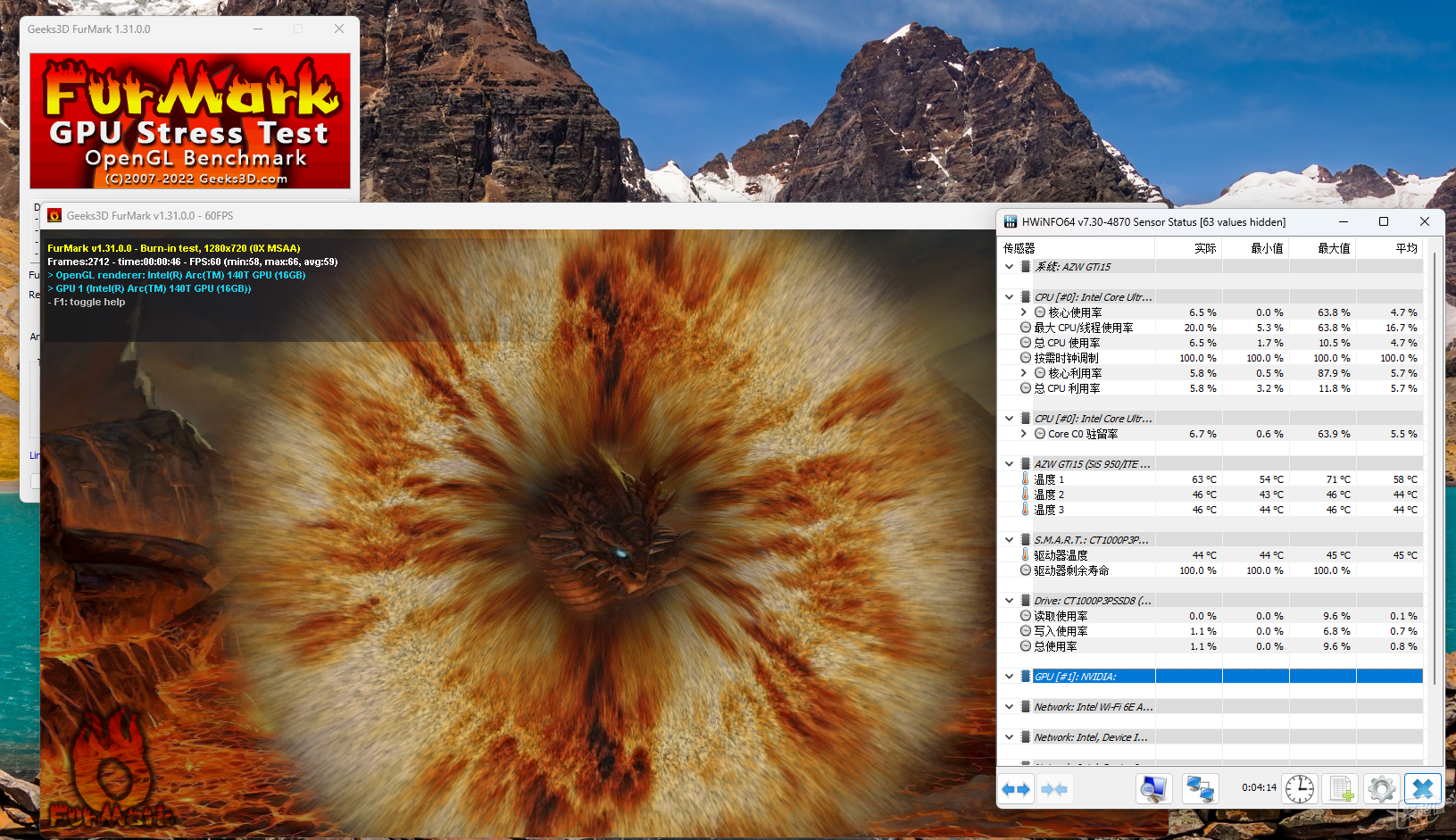Select the 驱动器温度 sensor row label
The height and width of the screenshot is (840, 1456).
click(1061, 555)
